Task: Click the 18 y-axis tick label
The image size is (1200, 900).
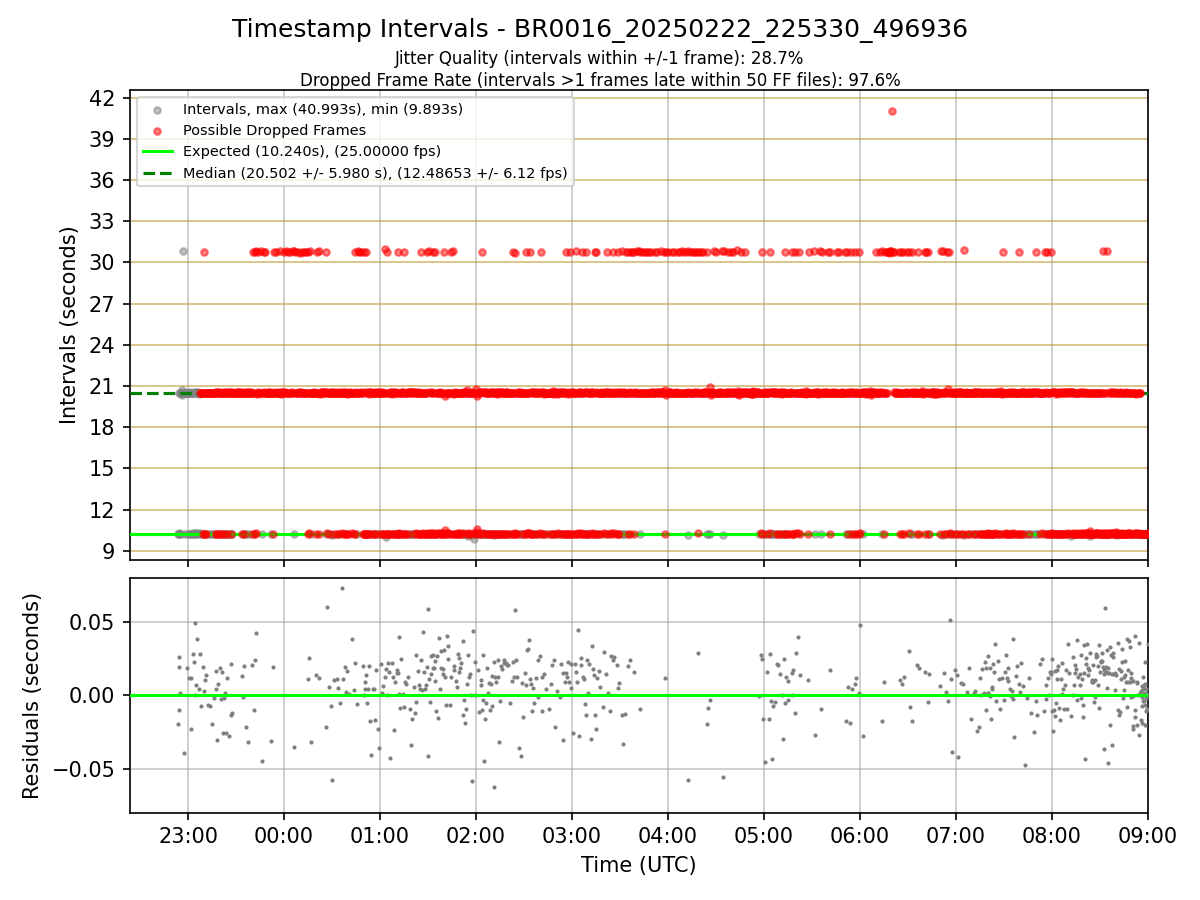Action: [x=102, y=427]
